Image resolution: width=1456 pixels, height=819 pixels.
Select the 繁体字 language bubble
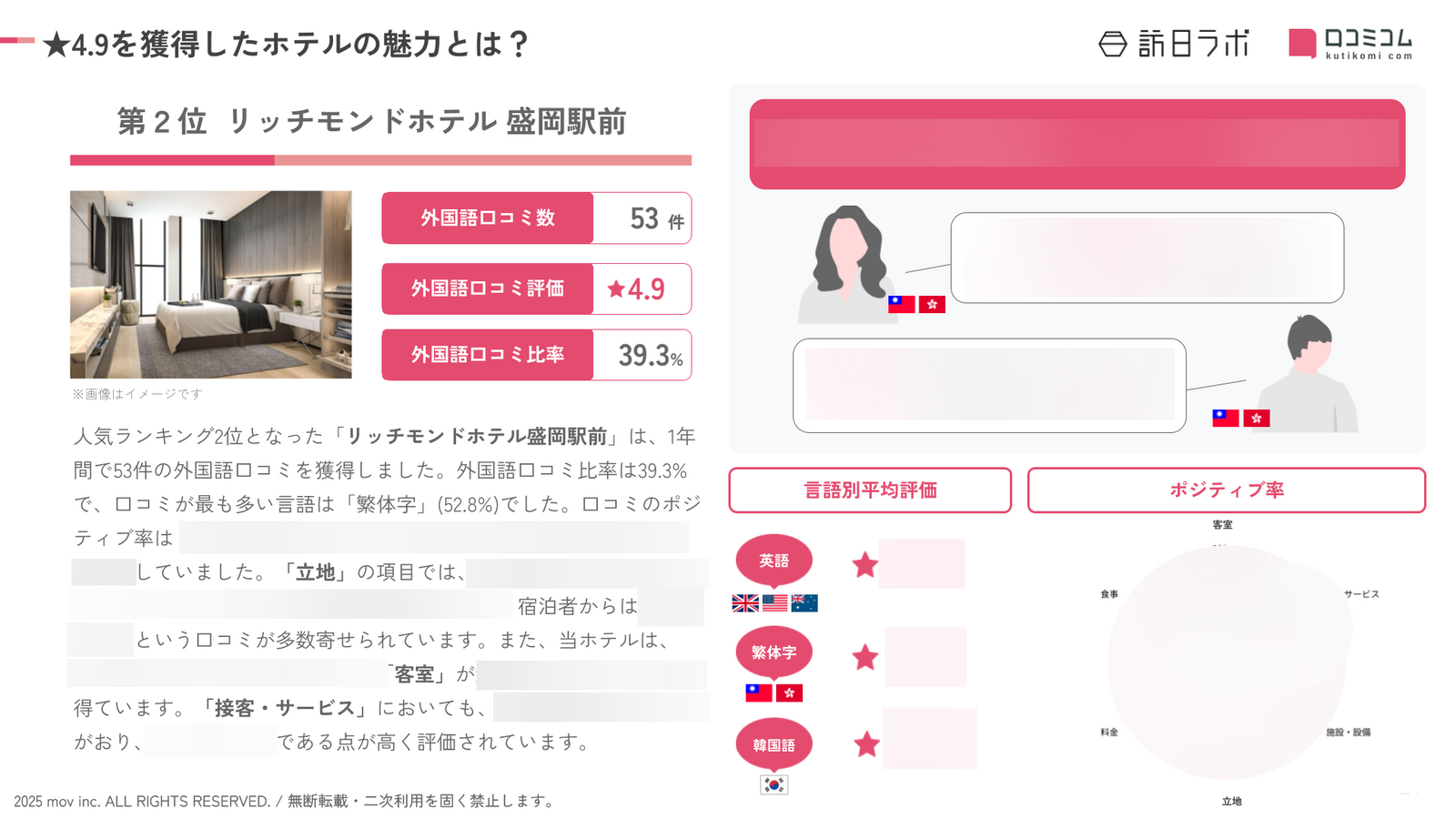point(773,652)
